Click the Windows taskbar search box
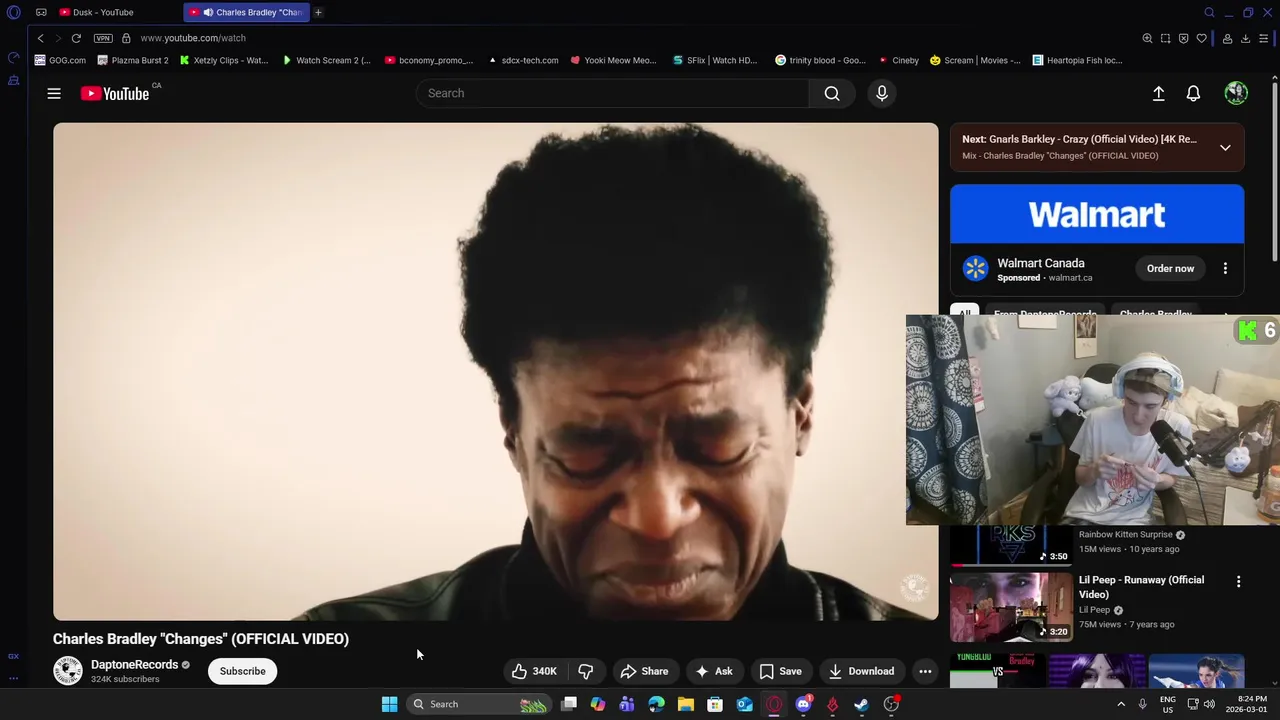 coord(479,704)
